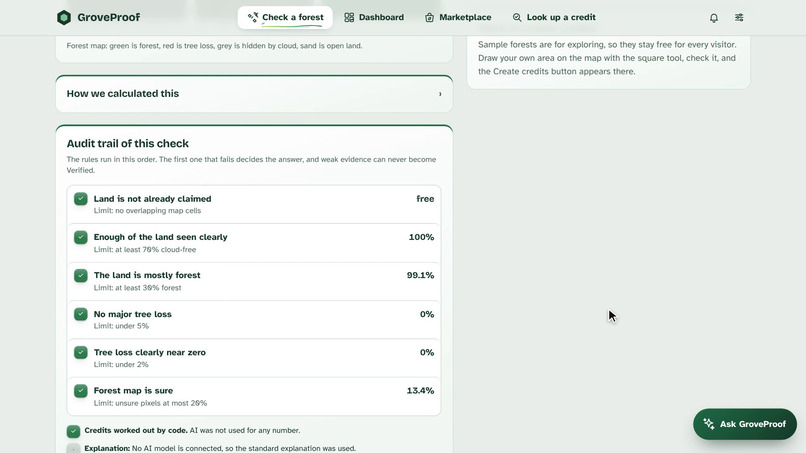Click the chevron beside How we calculated this

pos(440,94)
